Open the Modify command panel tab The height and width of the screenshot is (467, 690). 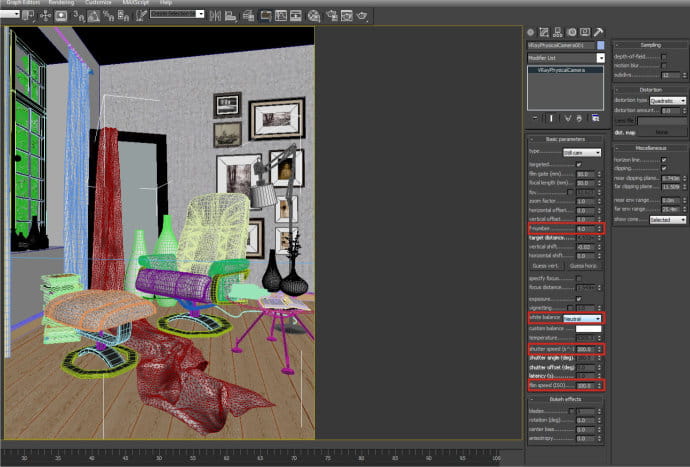[544, 32]
